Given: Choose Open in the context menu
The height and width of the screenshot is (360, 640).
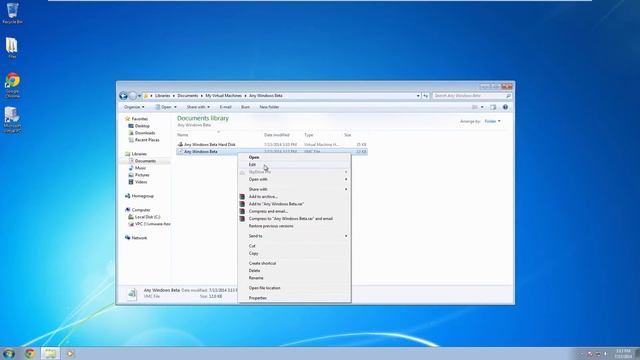Looking at the screenshot, I should tap(294, 157).
